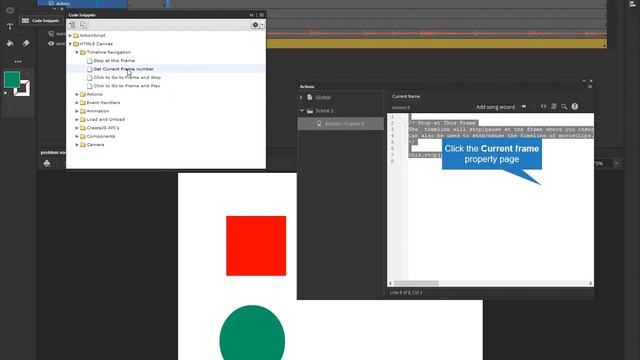Click the layer type icon above the eye icon
Viewport: 640px width, 360px height.
(x=51, y=34)
